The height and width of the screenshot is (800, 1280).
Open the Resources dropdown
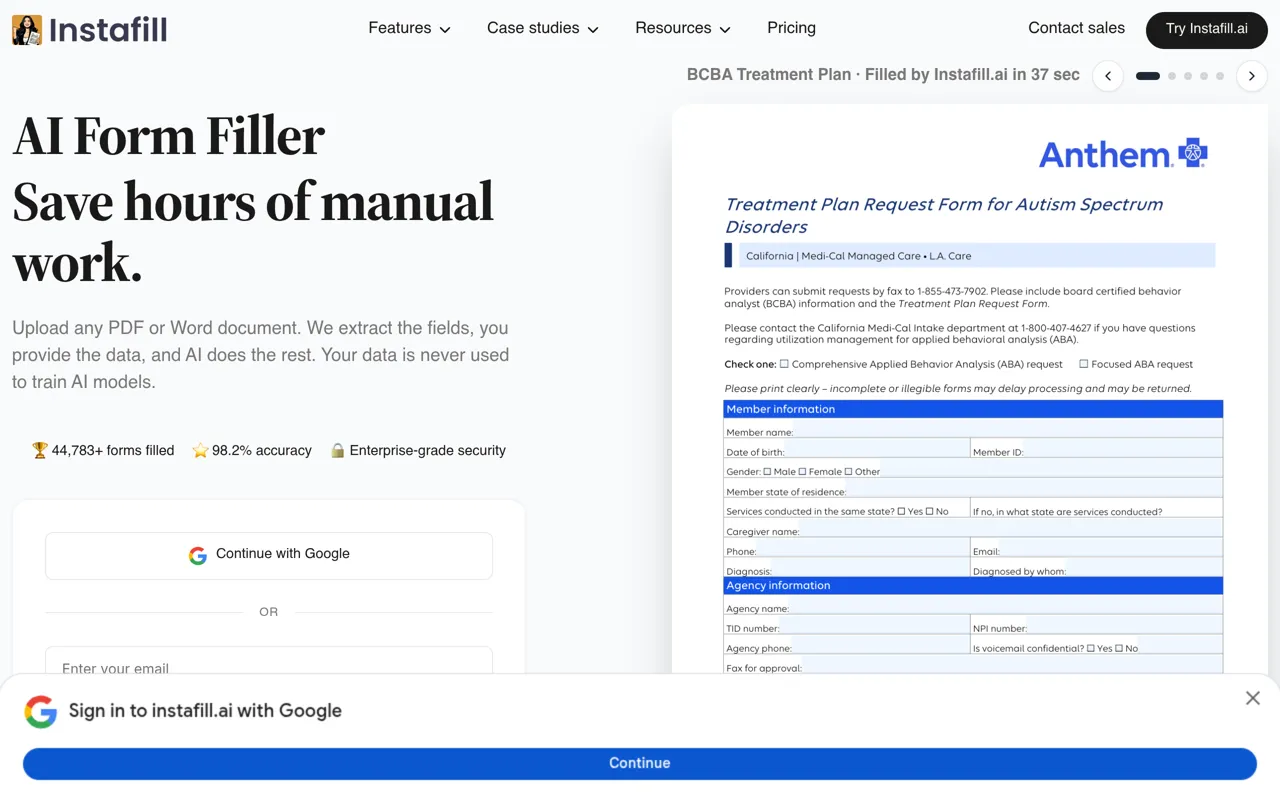coord(683,28)
